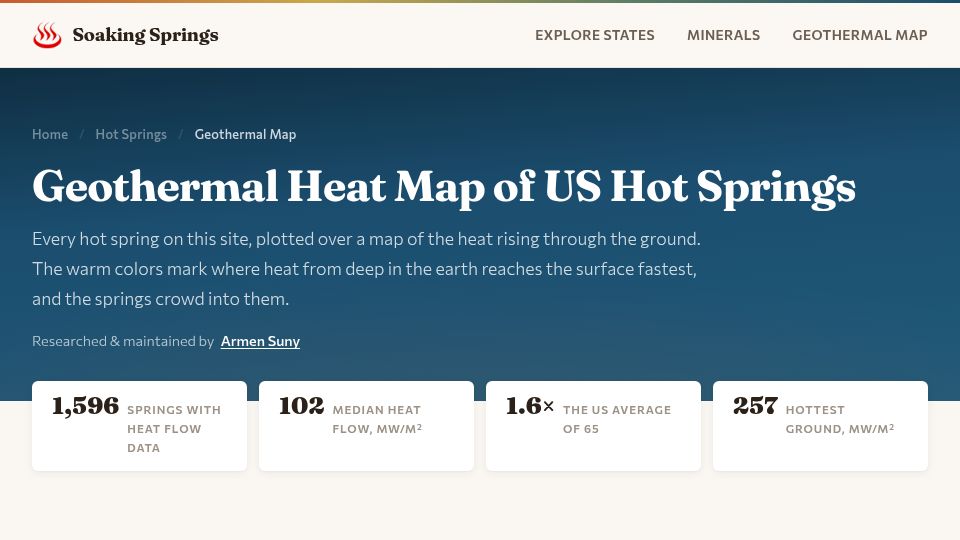Click the Soaking Springs steam logo icon

click(47, 35)
